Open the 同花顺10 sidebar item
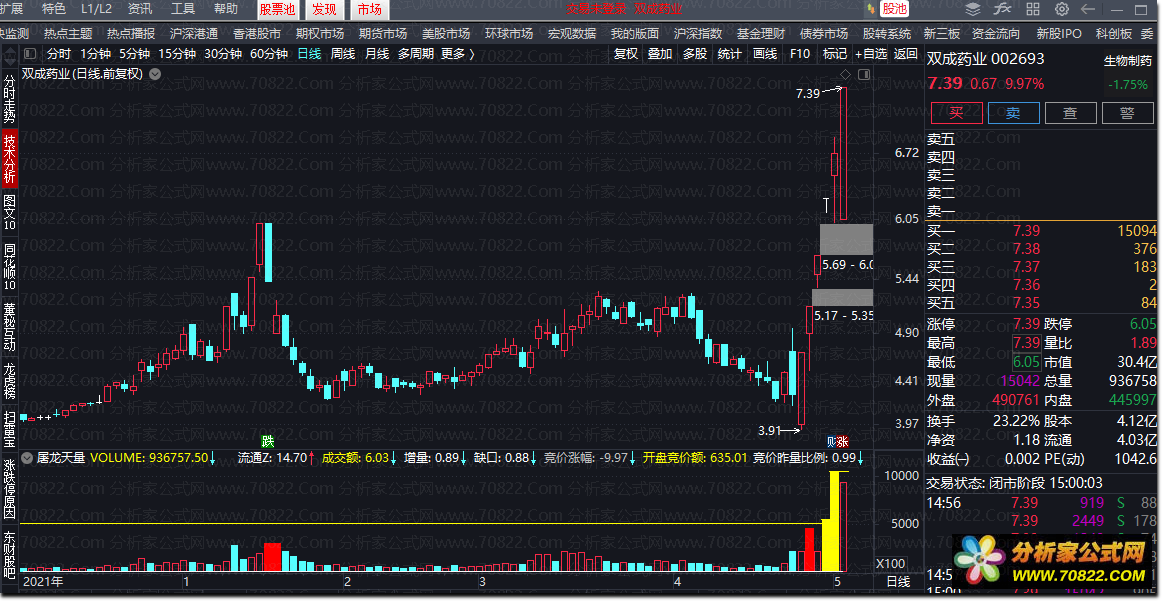 tap(10, 267)
